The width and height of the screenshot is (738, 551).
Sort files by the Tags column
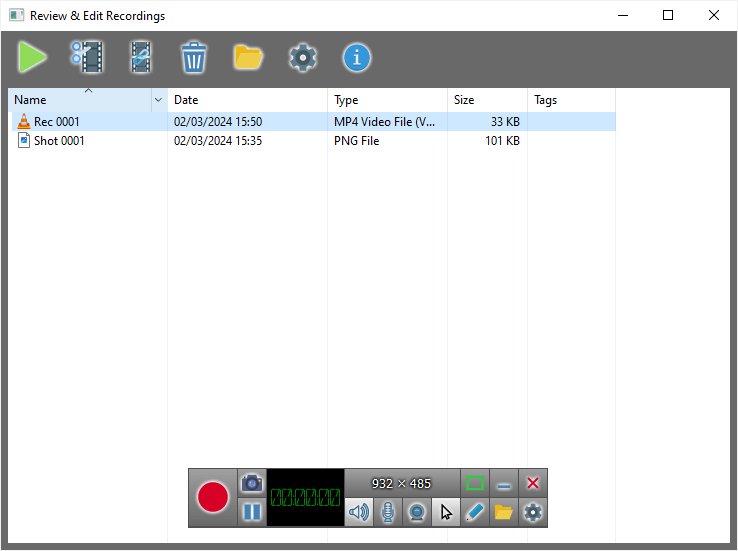571,100
